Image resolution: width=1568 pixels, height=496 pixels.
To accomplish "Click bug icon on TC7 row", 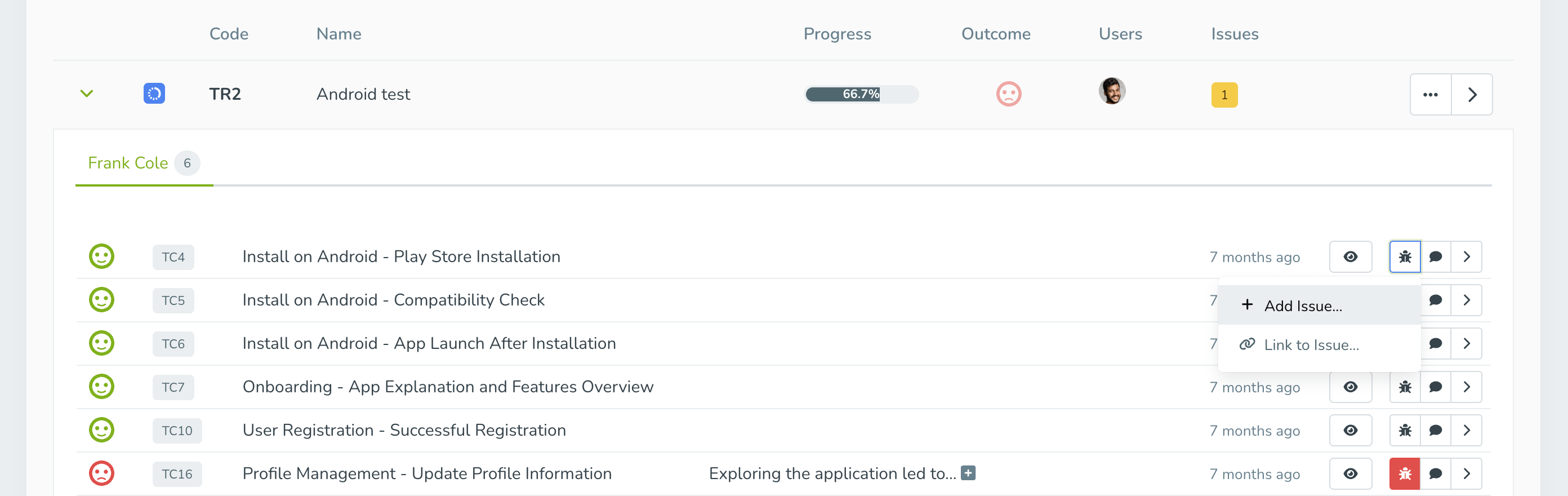I will tap(1404, 387).
